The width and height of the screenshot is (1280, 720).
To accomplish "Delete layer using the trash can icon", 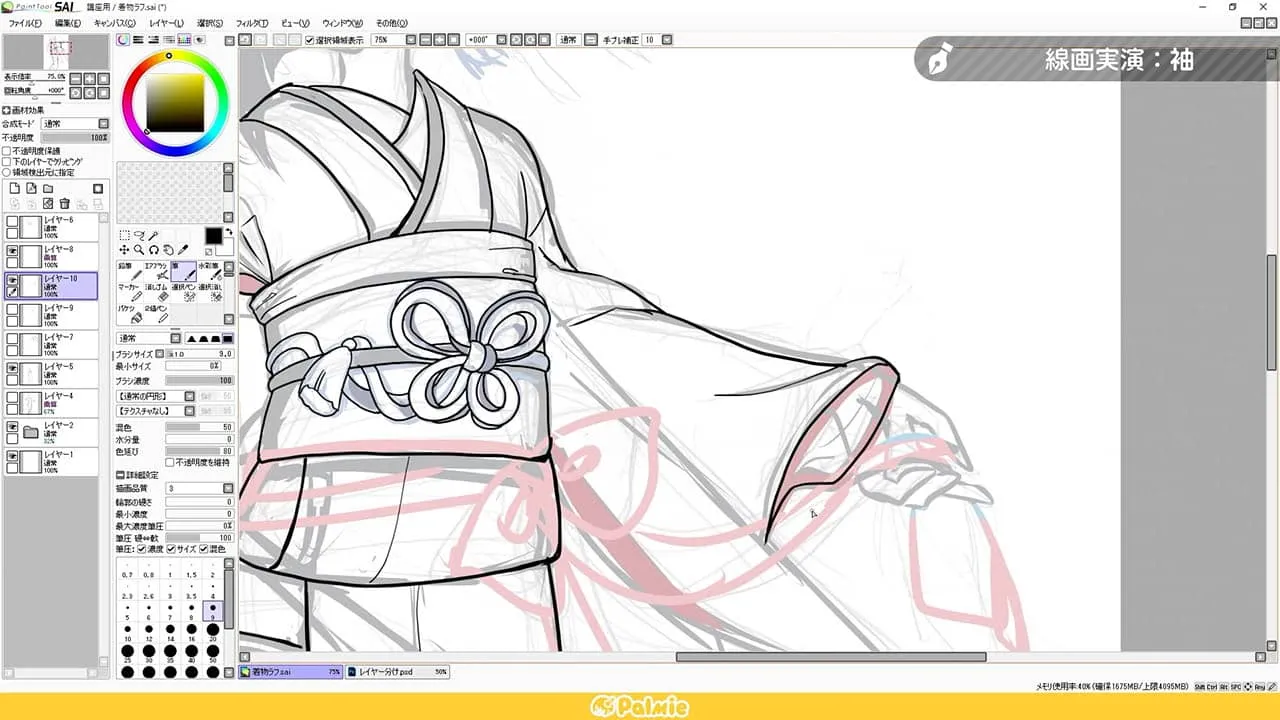I will tap(64, 203).
